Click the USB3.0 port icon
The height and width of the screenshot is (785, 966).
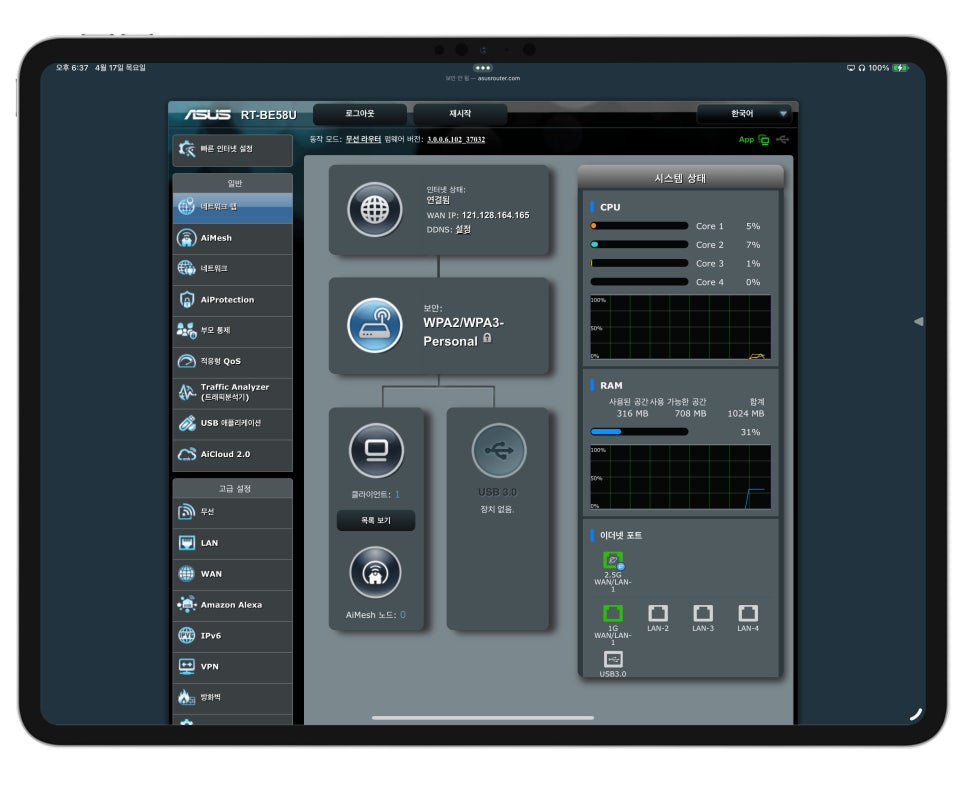[613, 659]
